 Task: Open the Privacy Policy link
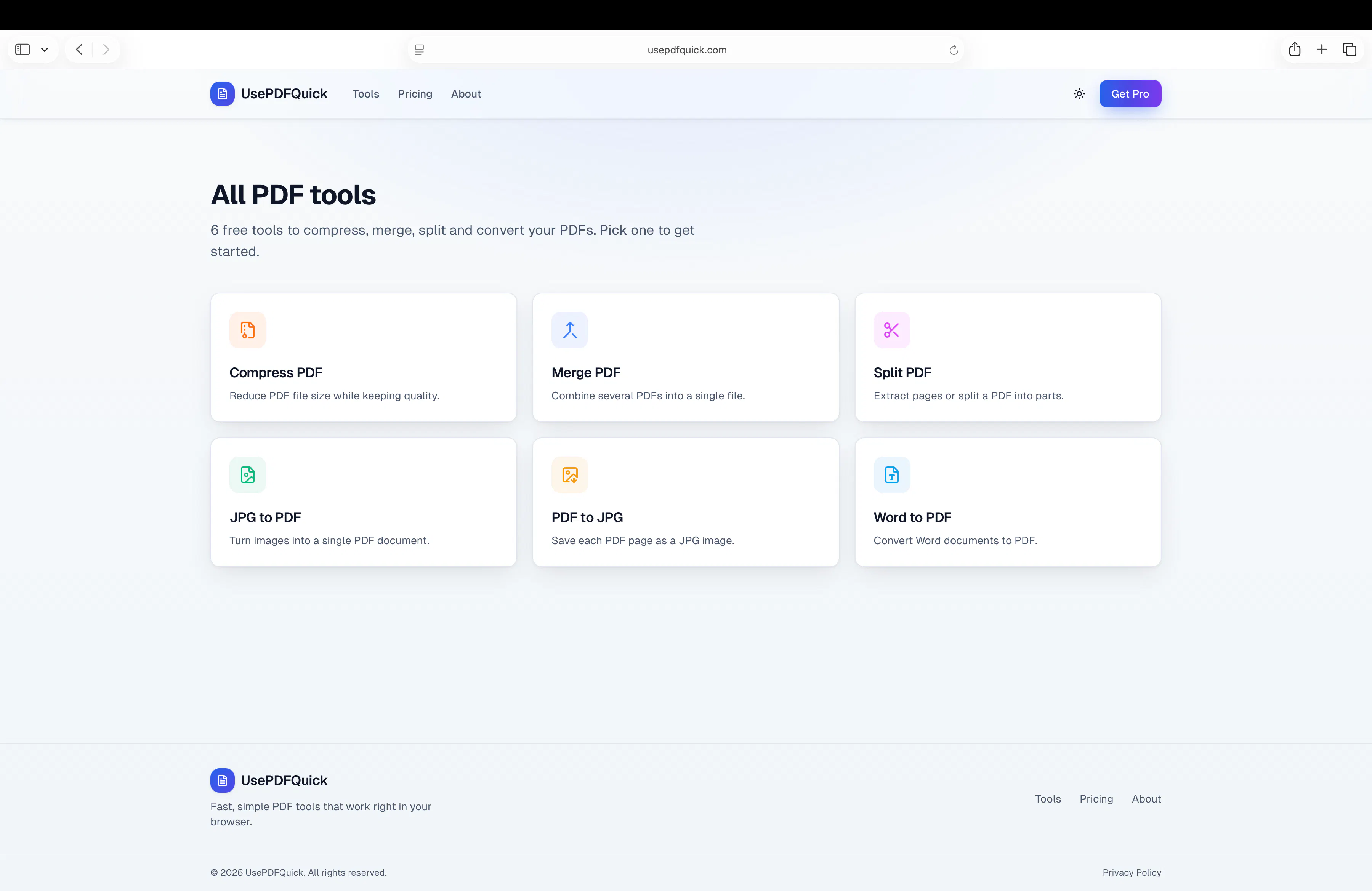[x=1132, y=873]
